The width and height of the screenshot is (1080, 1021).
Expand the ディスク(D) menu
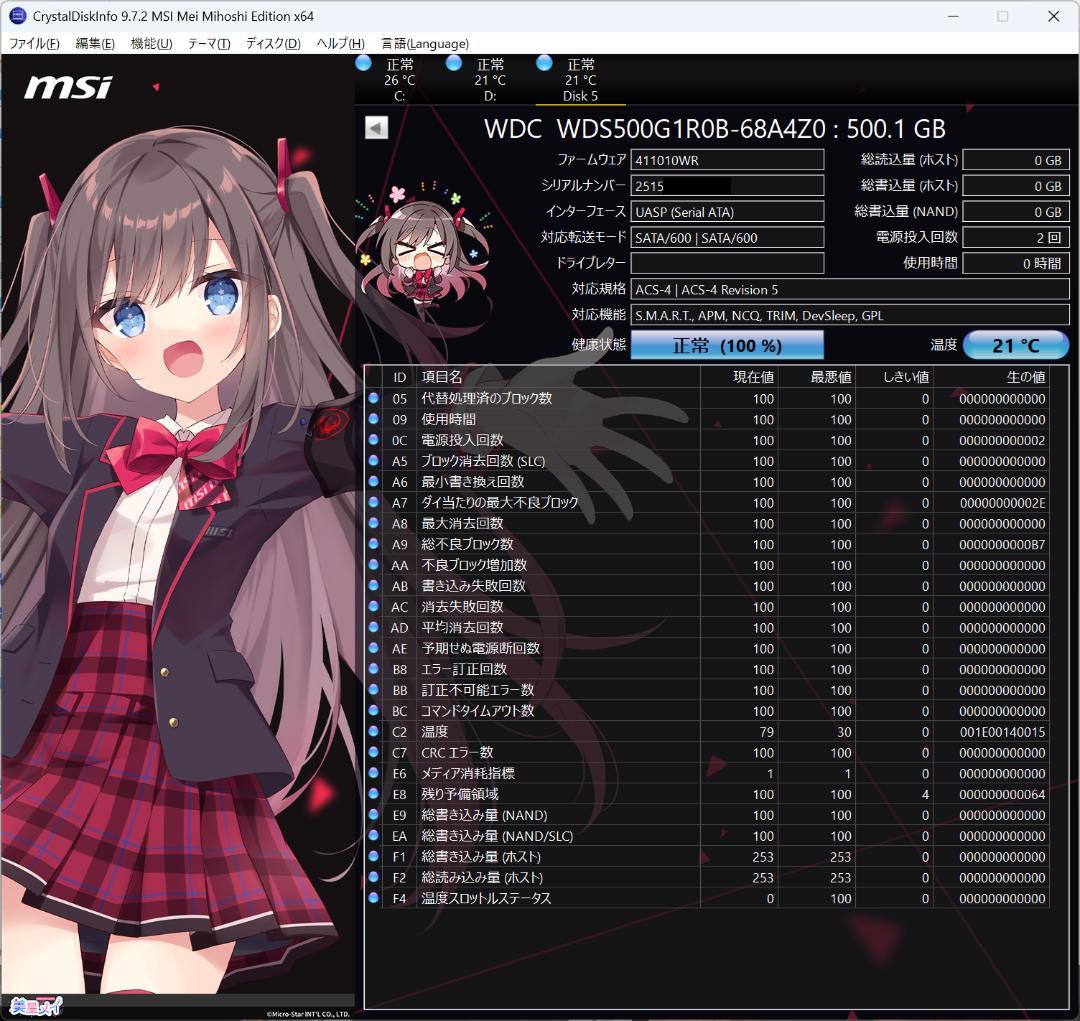[x=273, y=44]
